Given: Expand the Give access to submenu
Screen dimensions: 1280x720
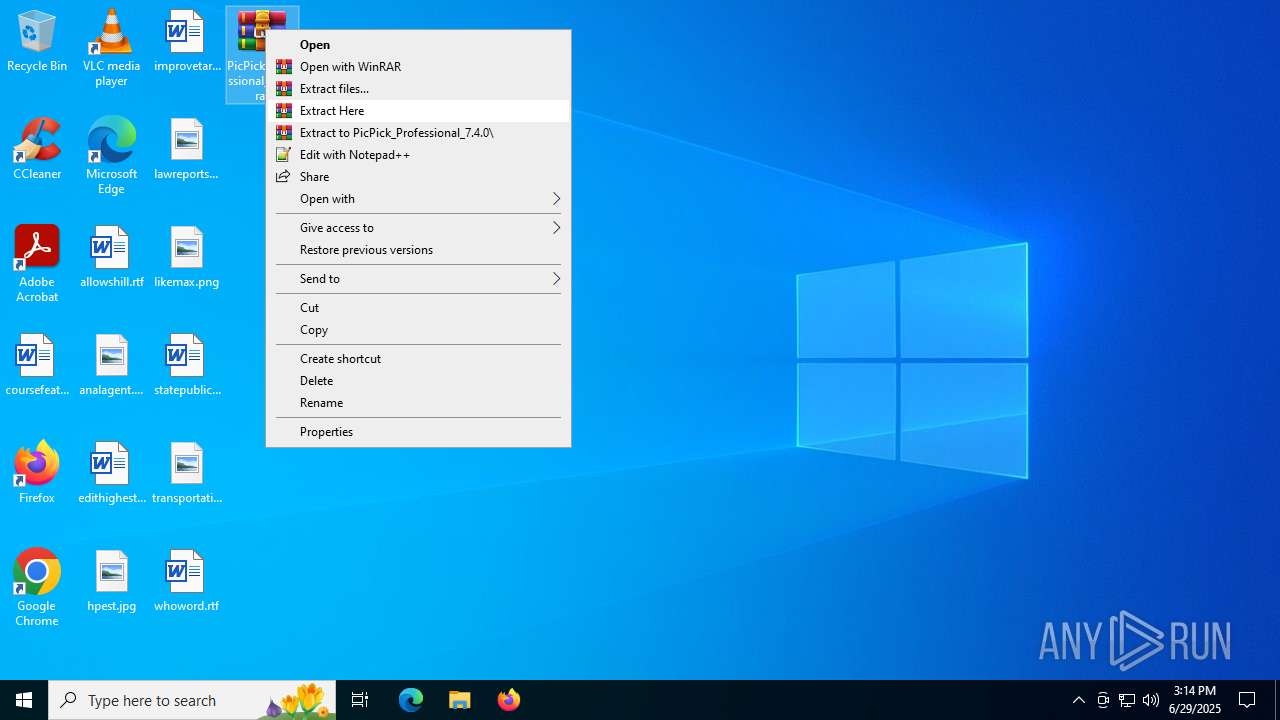Looking at the screenshot, I should click(418, 228).
